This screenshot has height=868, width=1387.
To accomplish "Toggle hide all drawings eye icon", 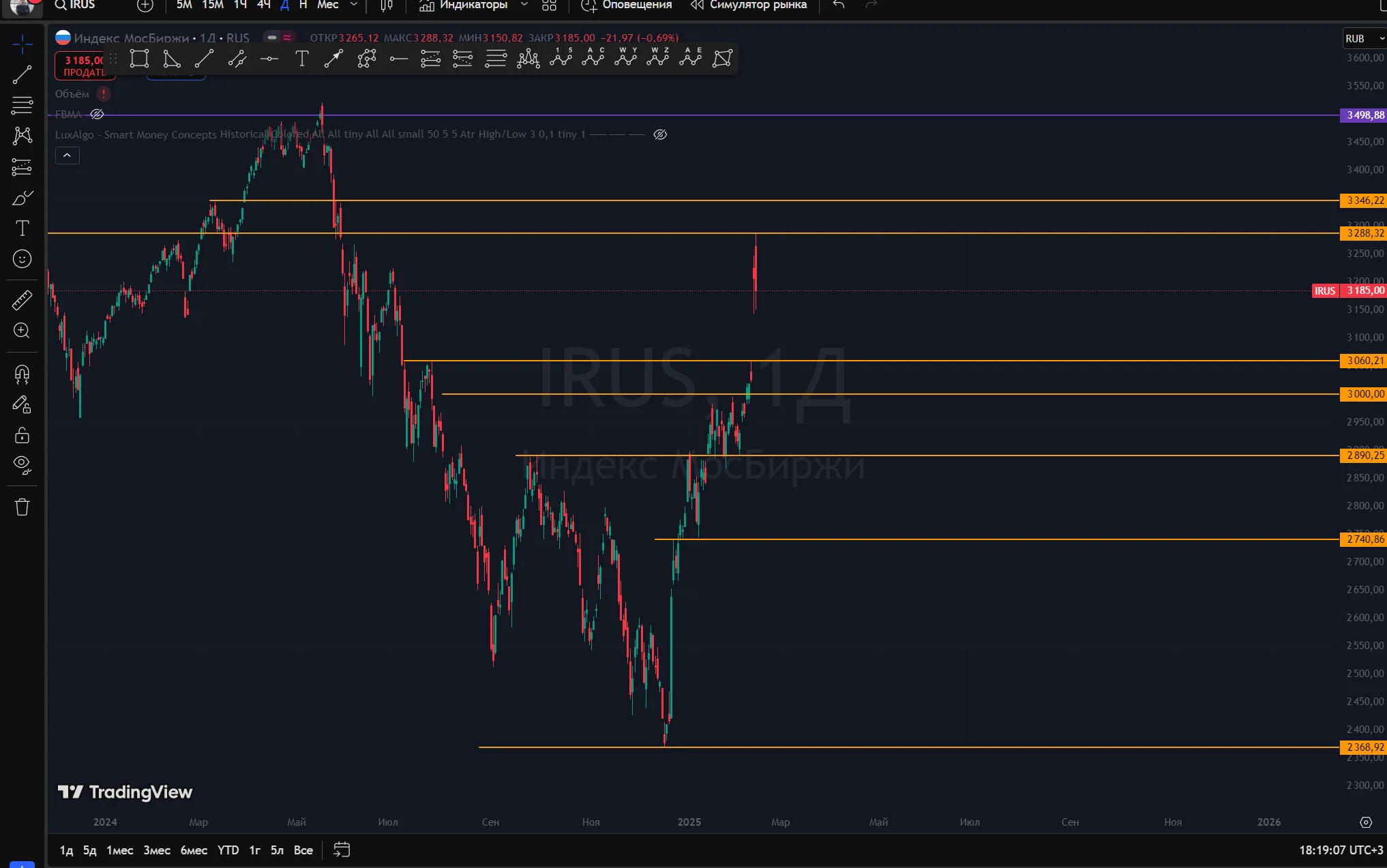I will click(22, 465).
